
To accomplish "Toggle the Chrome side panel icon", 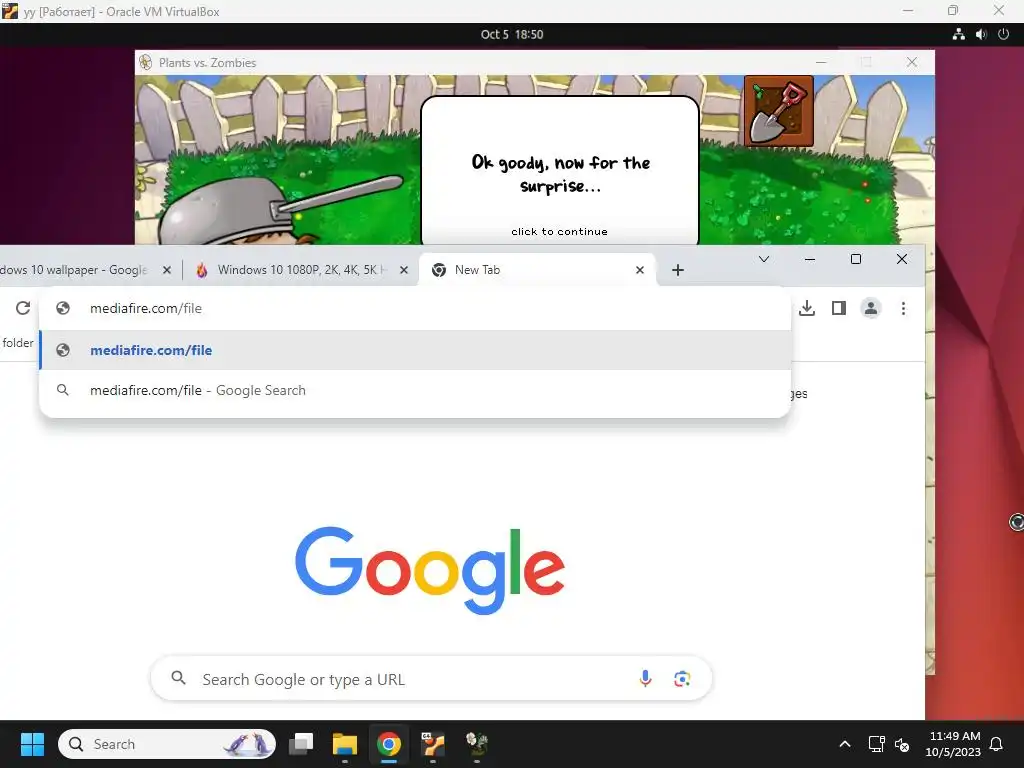I will [x=839, y=308].
